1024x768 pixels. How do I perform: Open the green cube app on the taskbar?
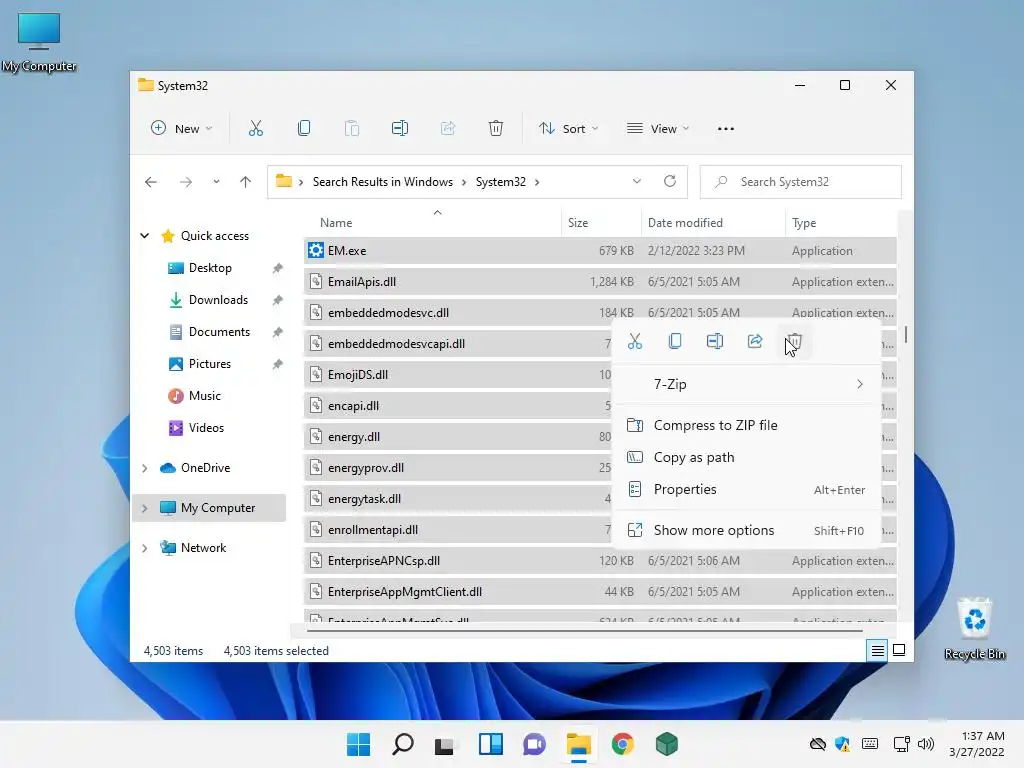coord(666,744)
